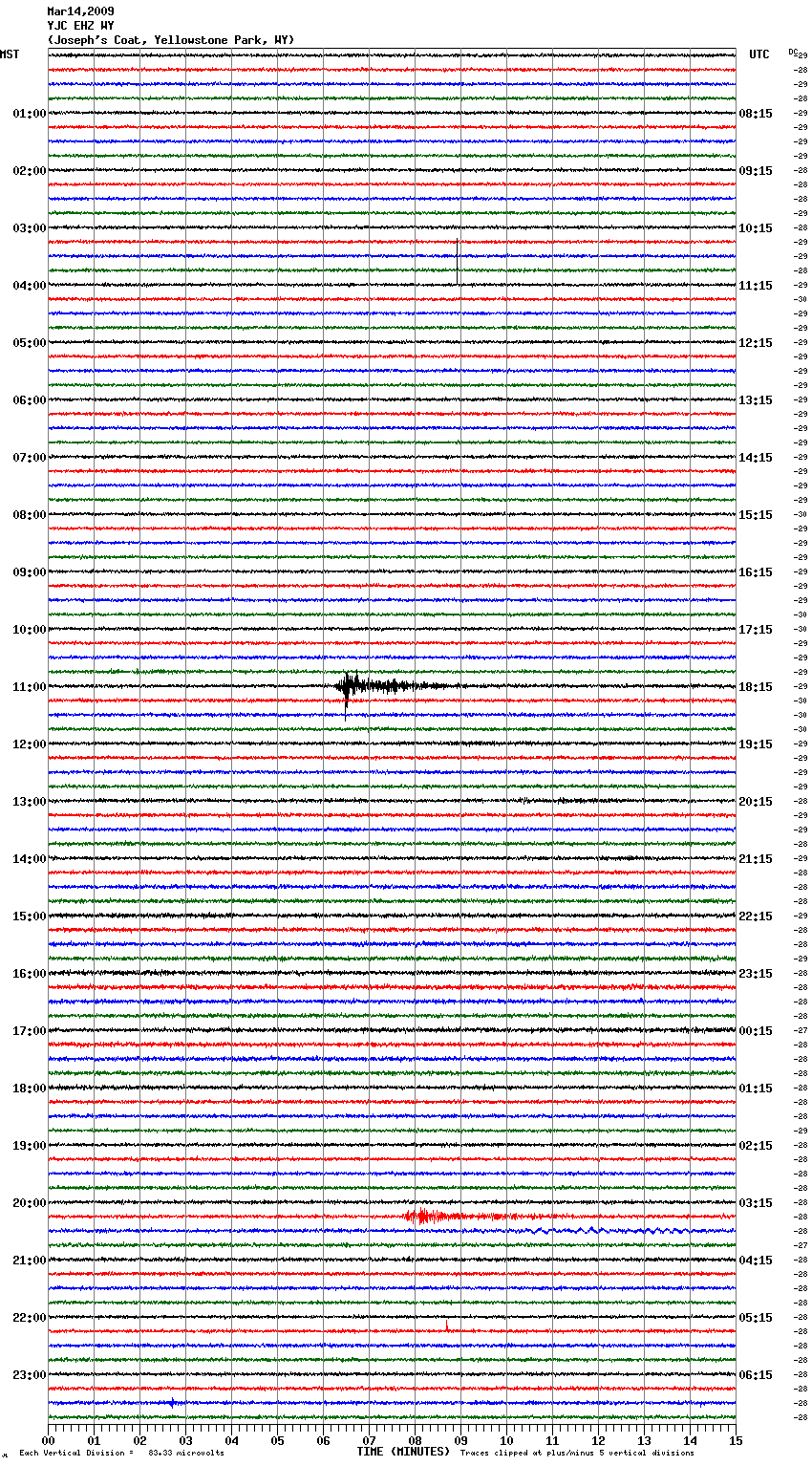Click the DC column header at top right
812x1466 pixels.
pos(793,52)
